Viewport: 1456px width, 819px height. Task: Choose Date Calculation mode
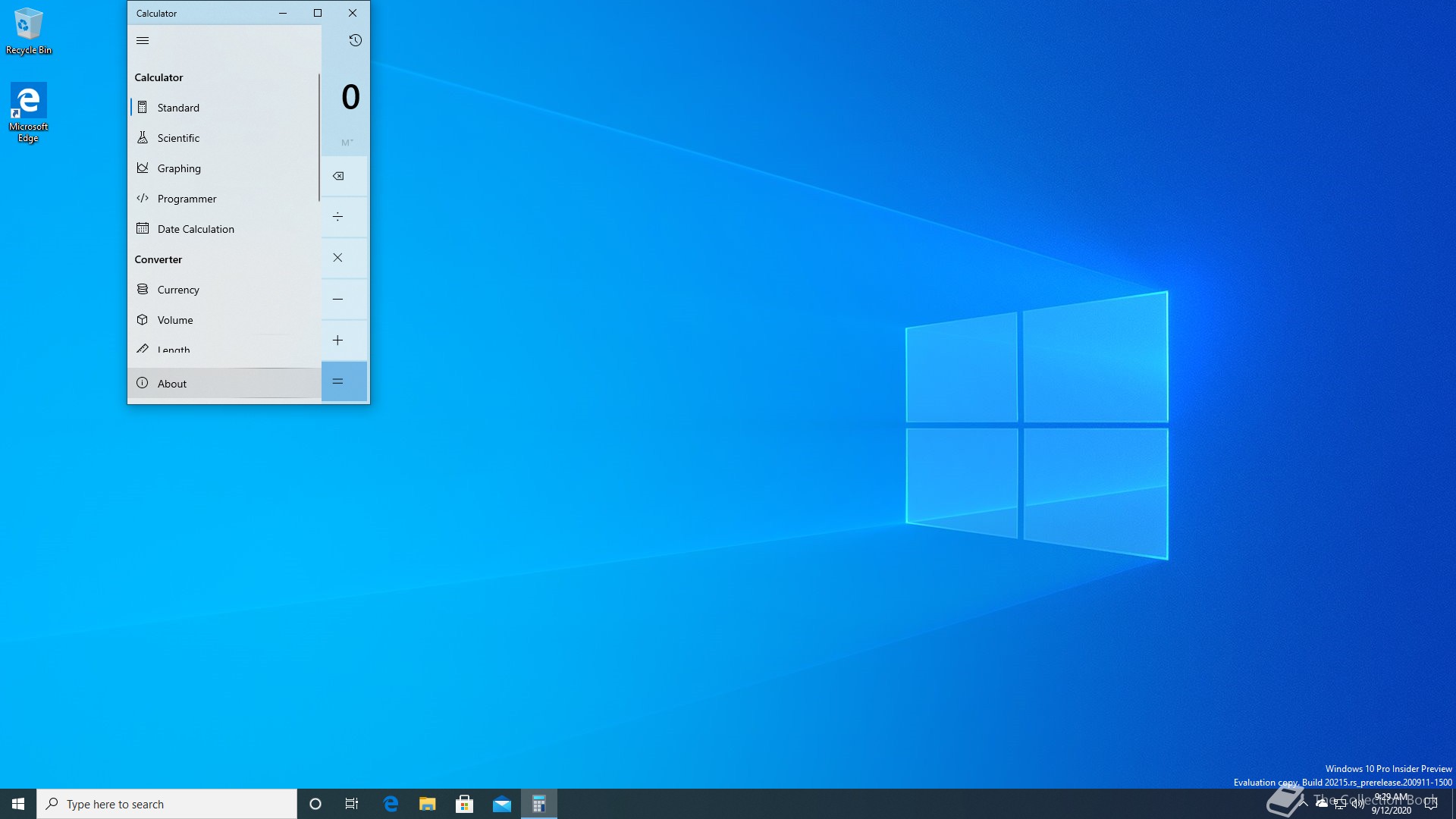coord(196,229)
